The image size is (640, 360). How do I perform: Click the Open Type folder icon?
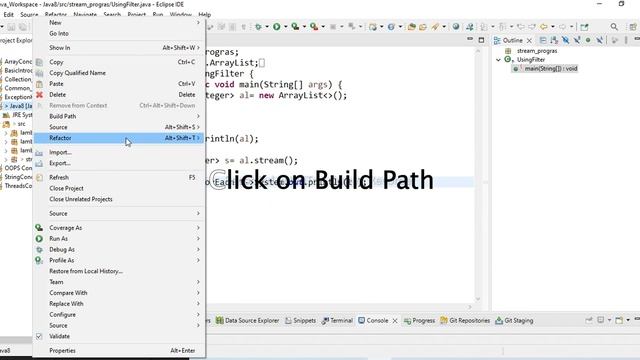(x=411, y=27)
